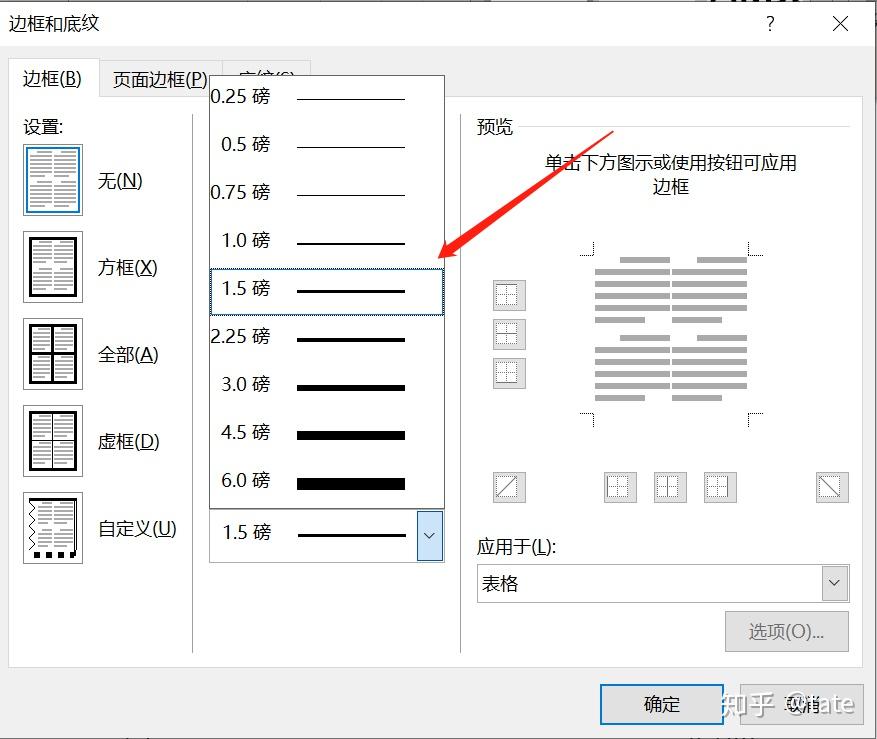
Task: Choose the 4.5 磅 line width
Action: coord(327,433)
